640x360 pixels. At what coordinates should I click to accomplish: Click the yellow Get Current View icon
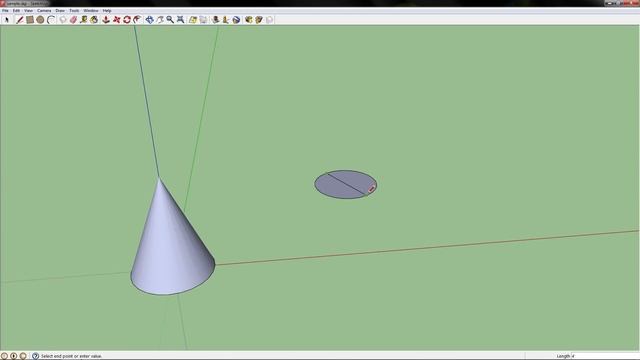(x=193, y=20)
